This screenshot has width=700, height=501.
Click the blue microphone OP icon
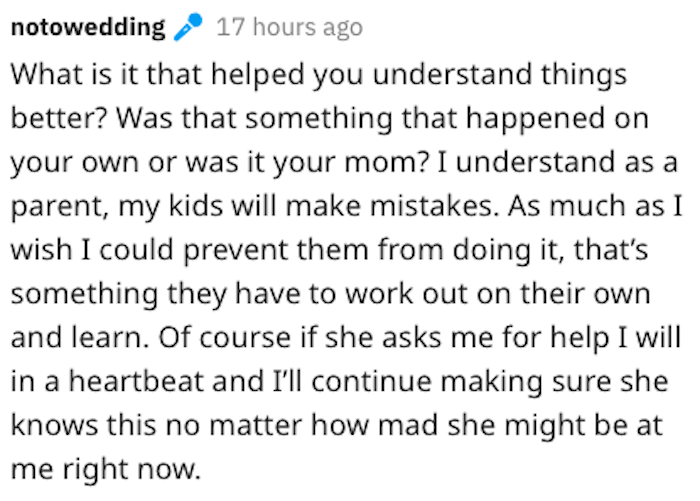(x=188, y=27)
